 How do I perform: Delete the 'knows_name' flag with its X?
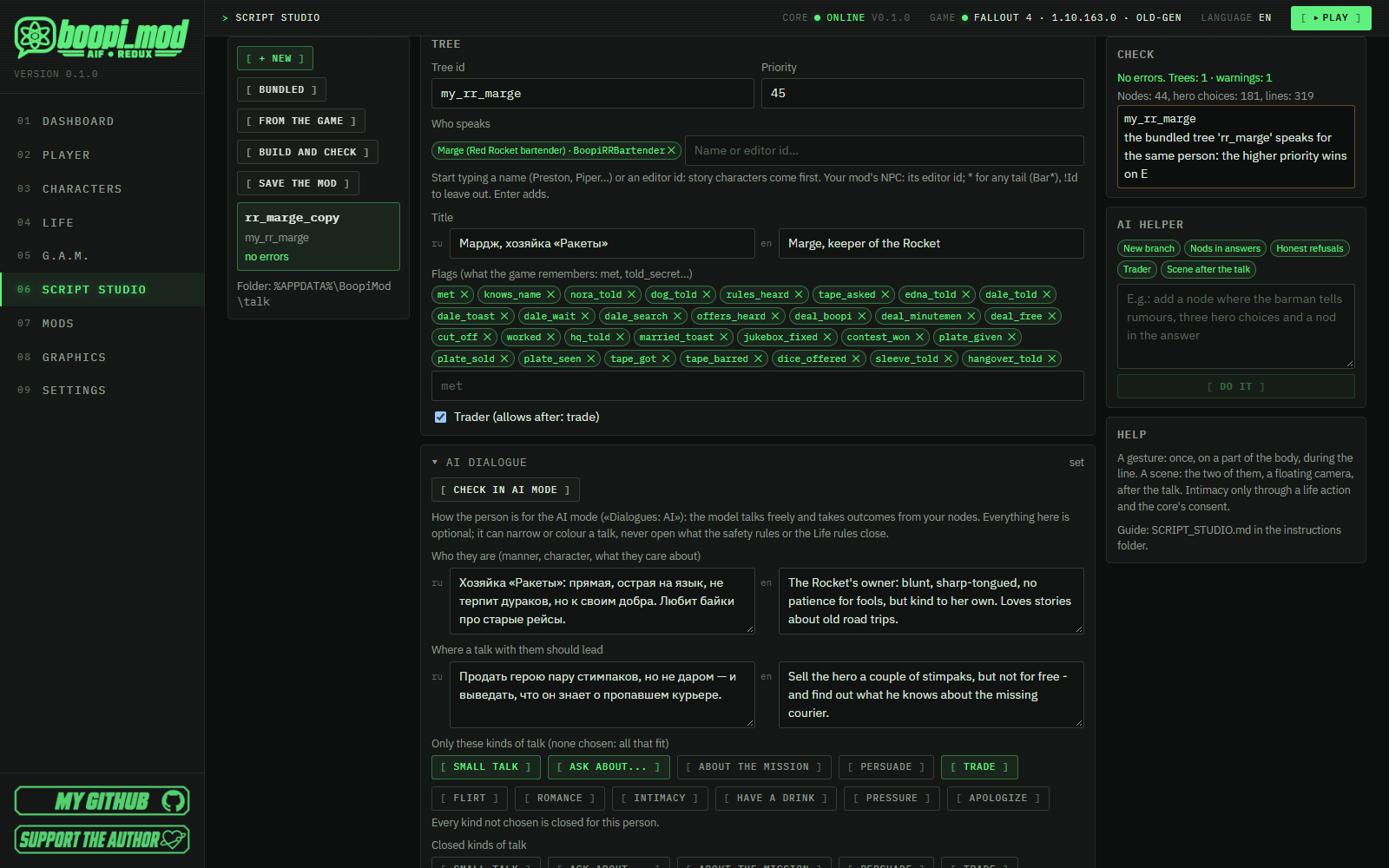[550, 295]
